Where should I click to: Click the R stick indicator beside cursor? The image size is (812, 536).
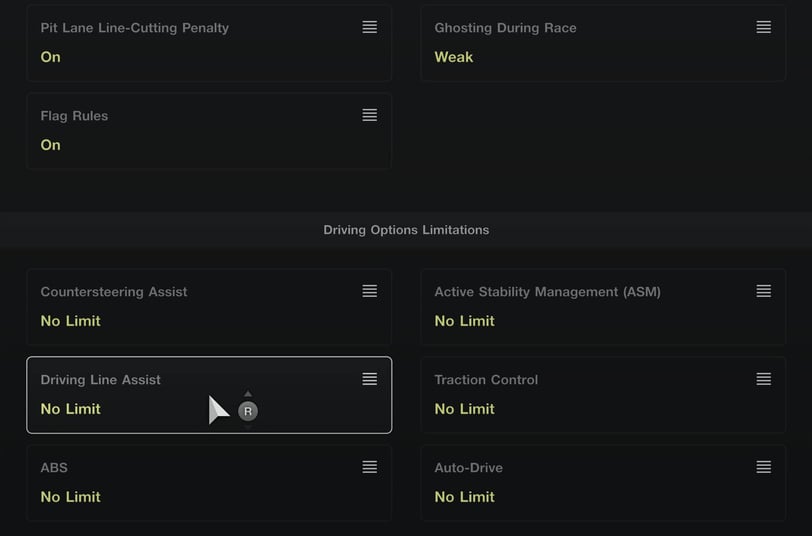pos(248,411)
